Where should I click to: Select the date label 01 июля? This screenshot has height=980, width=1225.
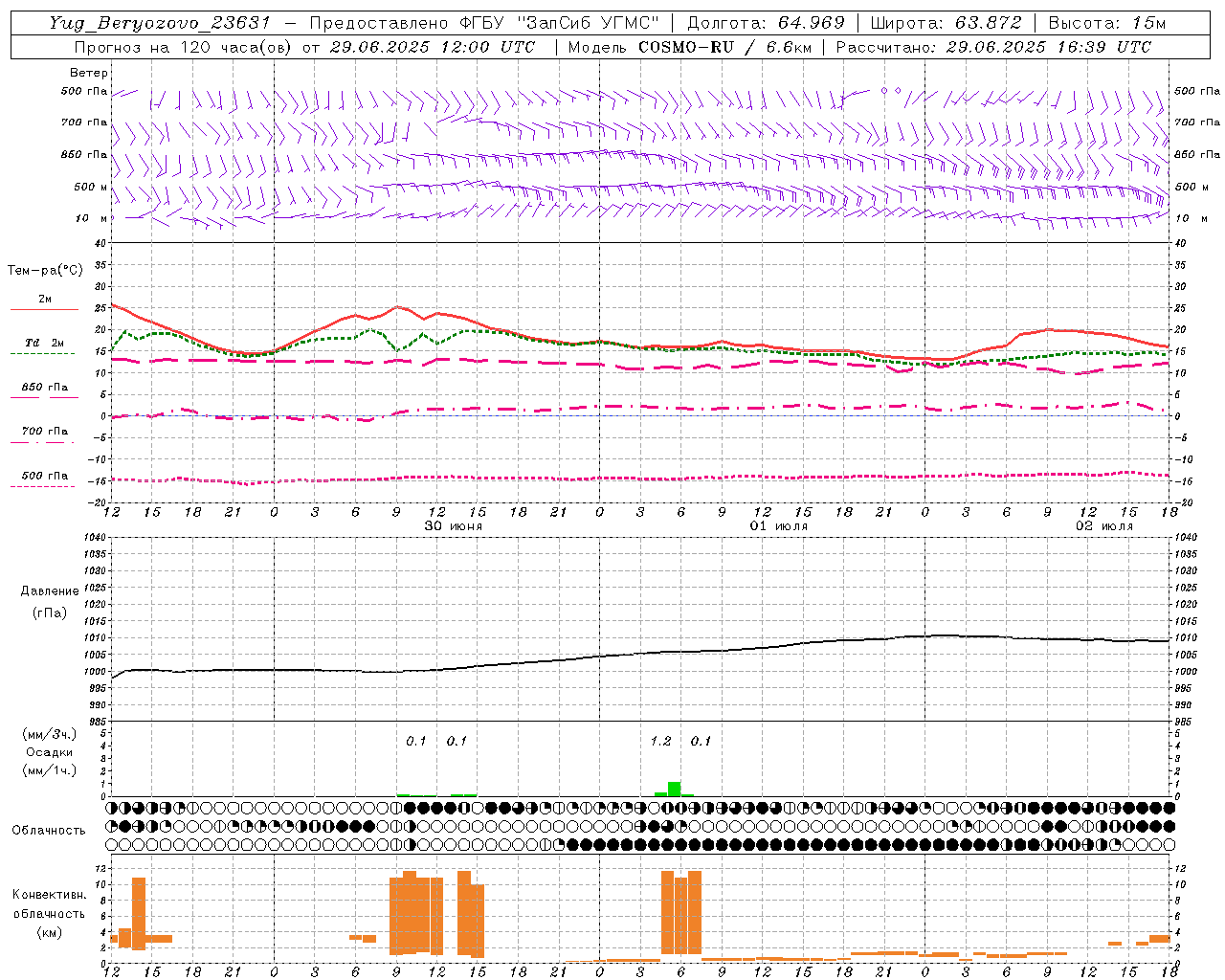(778, 526)
